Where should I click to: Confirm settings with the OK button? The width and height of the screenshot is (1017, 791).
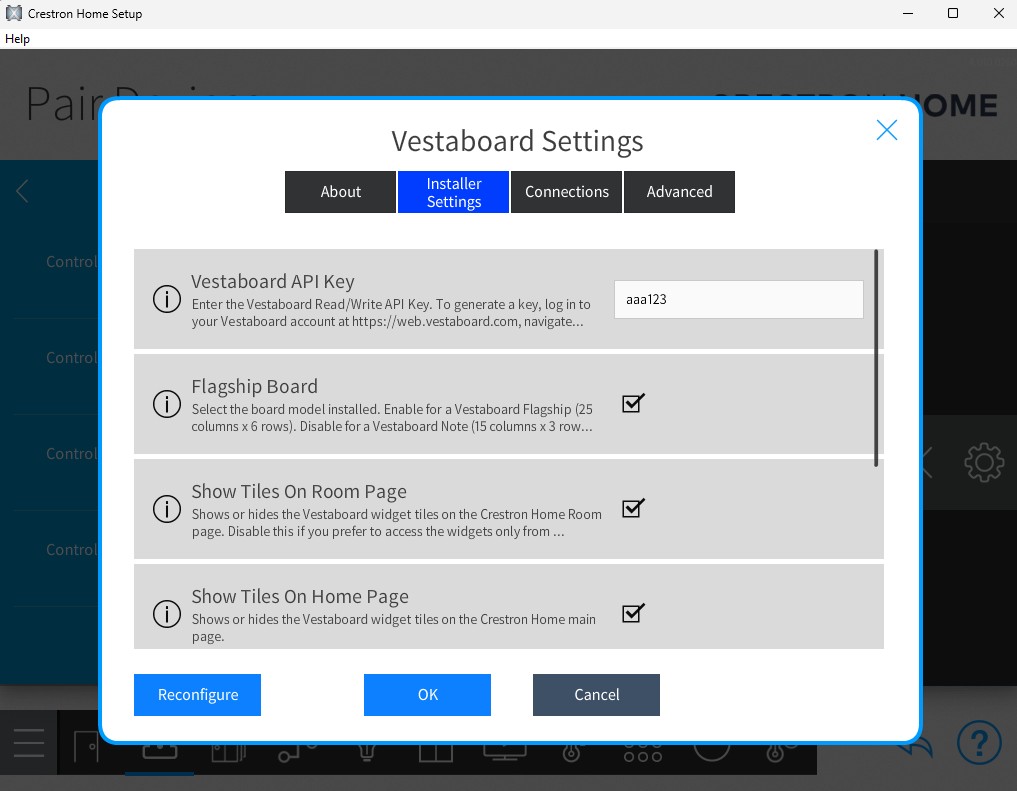pyautogui.click(x=427, y=695)
